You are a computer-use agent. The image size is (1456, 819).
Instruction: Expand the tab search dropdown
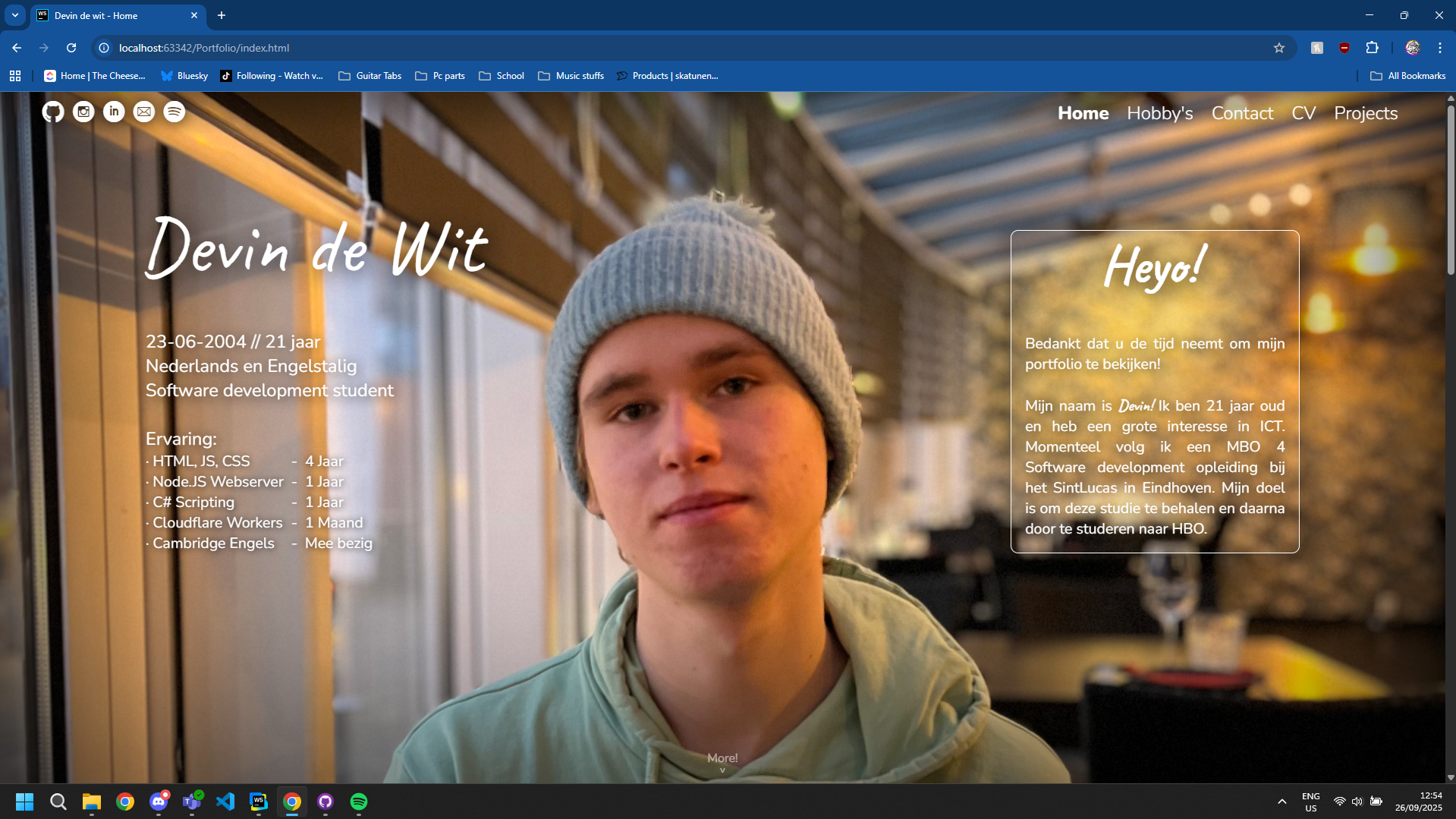tap(15, 15)
